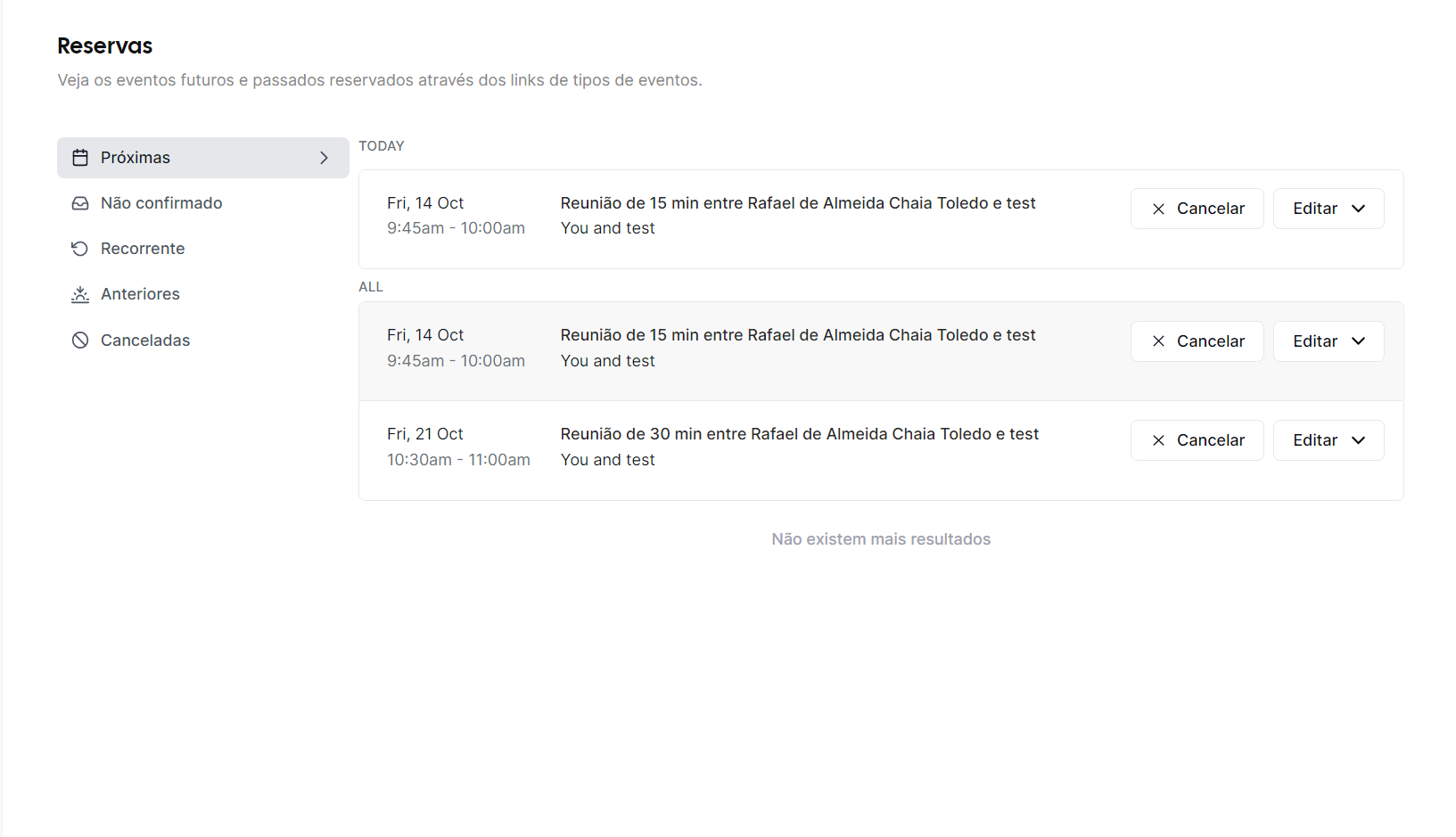Screen dimensions: 1456x837
Task: Click the inbox icon next to Não confirmado
Action: coord(81,202)
